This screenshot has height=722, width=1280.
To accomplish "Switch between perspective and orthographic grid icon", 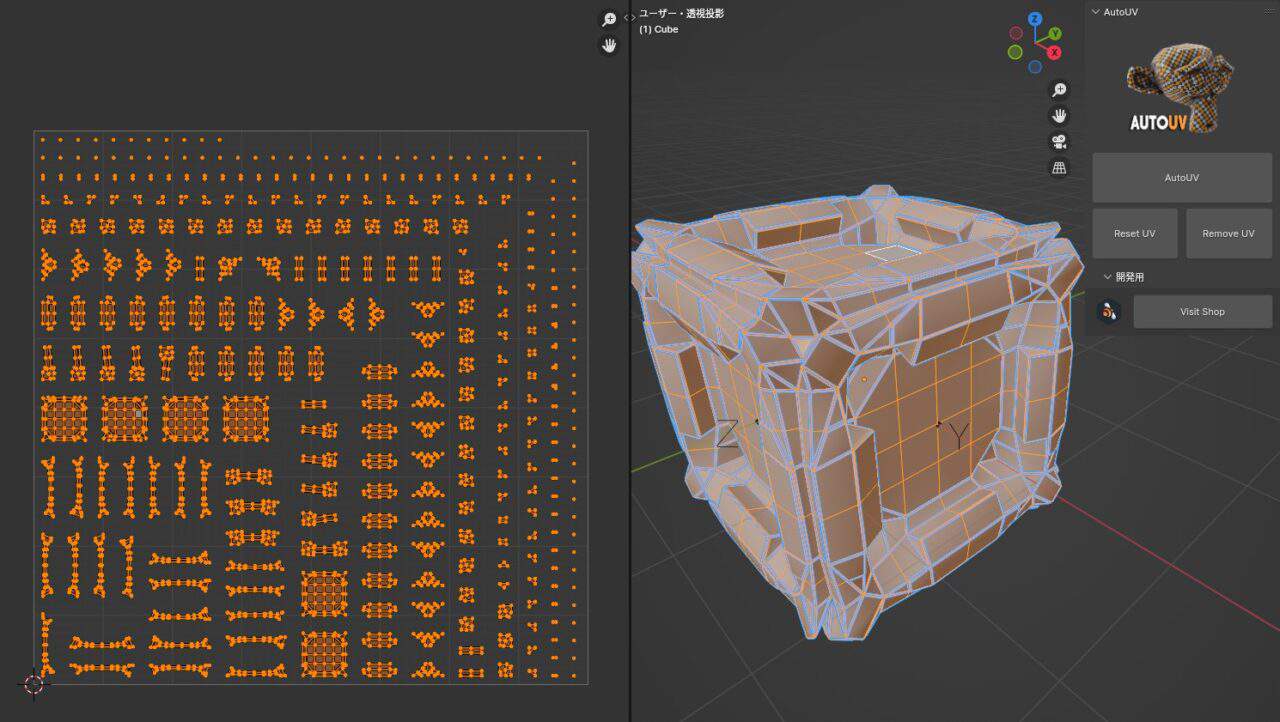I will coord(1059,168).
